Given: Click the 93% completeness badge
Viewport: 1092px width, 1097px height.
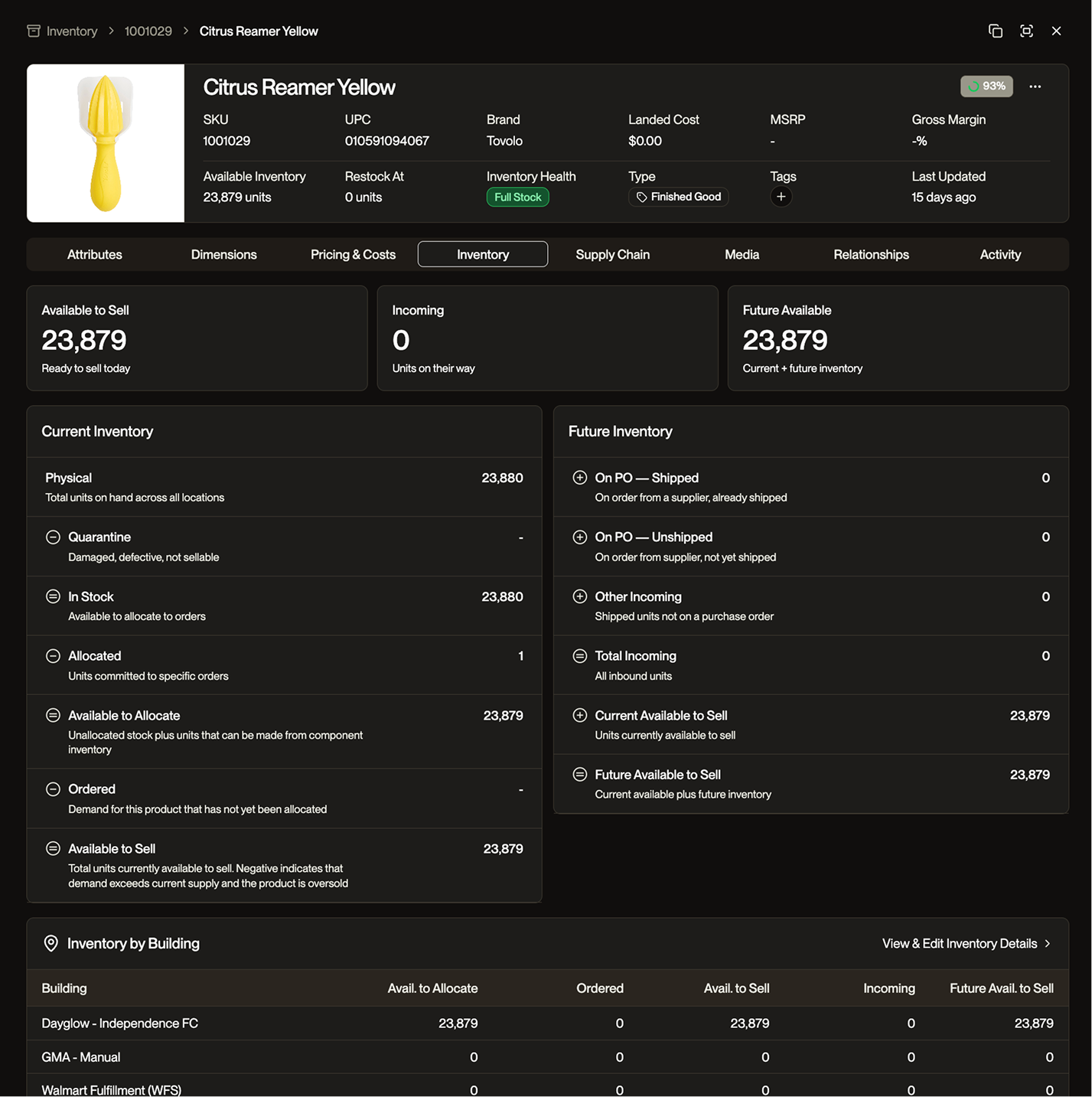Looking at the screenshot, I should point(986,87).
